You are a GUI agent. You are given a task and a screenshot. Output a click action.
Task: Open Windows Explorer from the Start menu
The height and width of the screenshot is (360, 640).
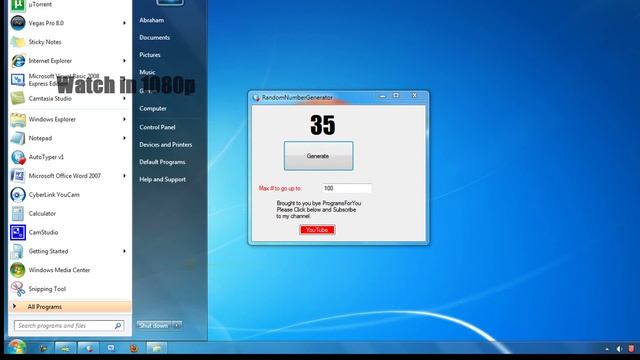tap(69, 119)
